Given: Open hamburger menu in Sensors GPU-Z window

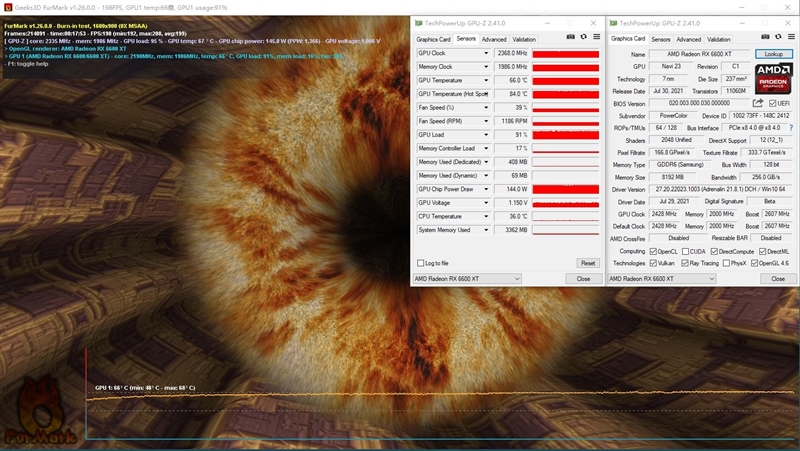Looking at the screenshot, I should coord(596,37).
